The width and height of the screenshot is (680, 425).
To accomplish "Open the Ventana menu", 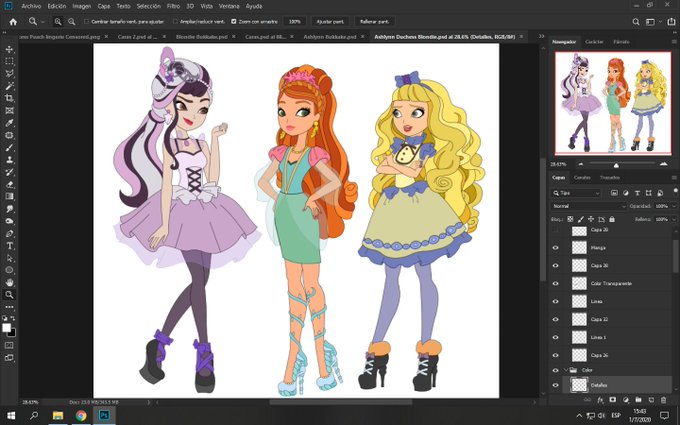I will (229, 7).
